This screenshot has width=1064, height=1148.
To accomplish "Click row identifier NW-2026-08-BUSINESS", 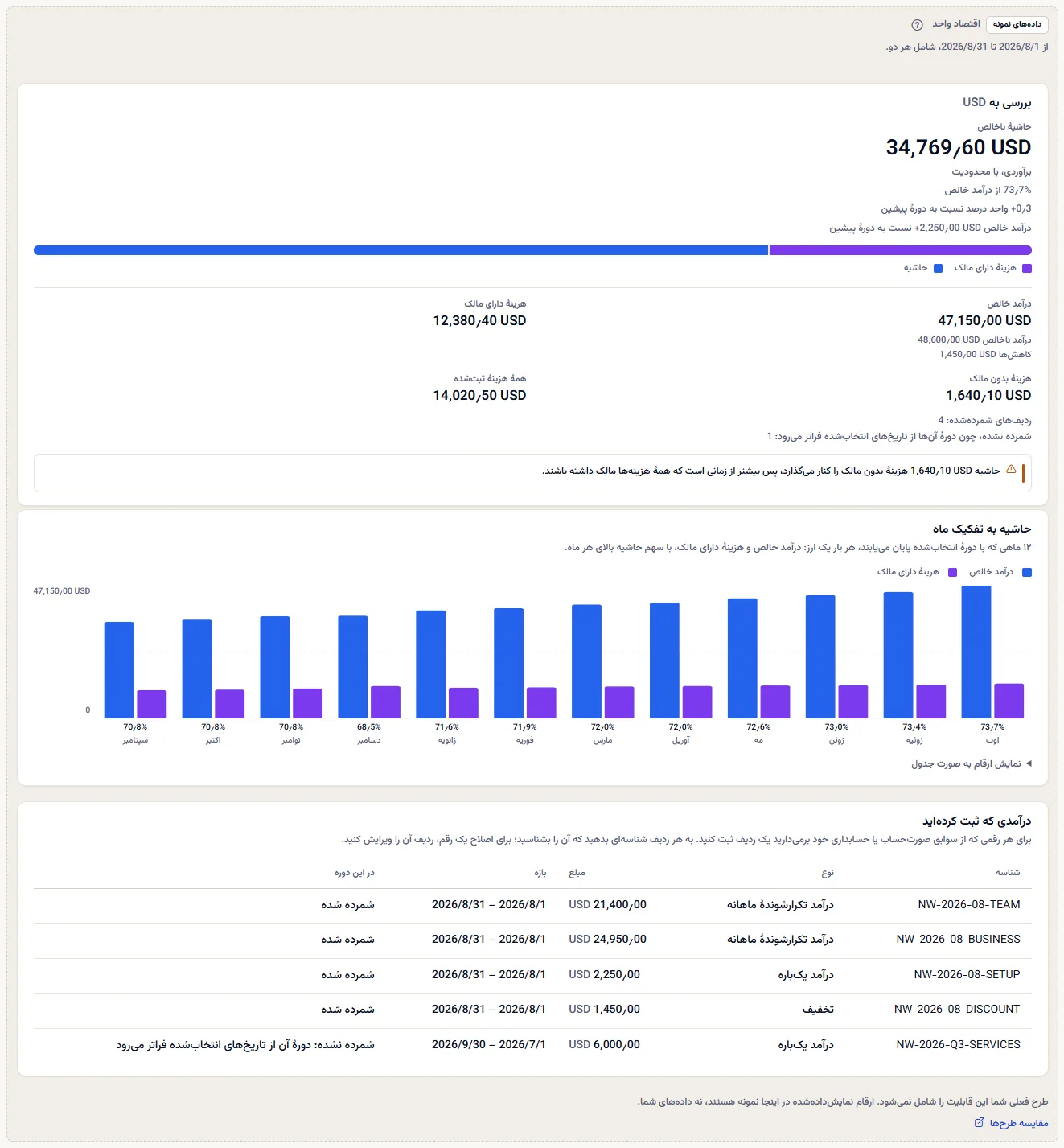I will 958,940.
